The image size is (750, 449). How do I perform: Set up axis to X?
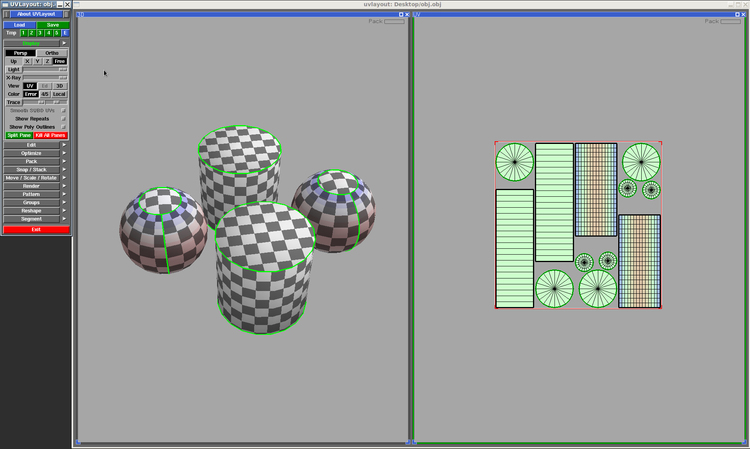point(27,61)
